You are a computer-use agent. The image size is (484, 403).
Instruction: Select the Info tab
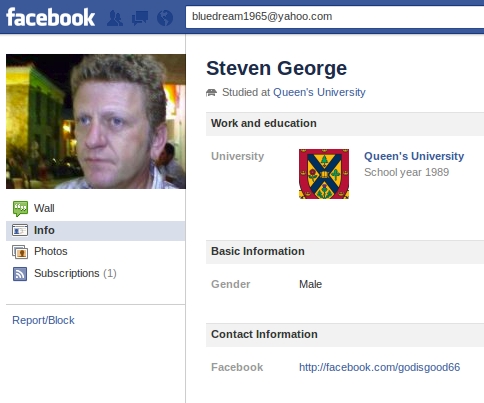[x=96, y=230]
